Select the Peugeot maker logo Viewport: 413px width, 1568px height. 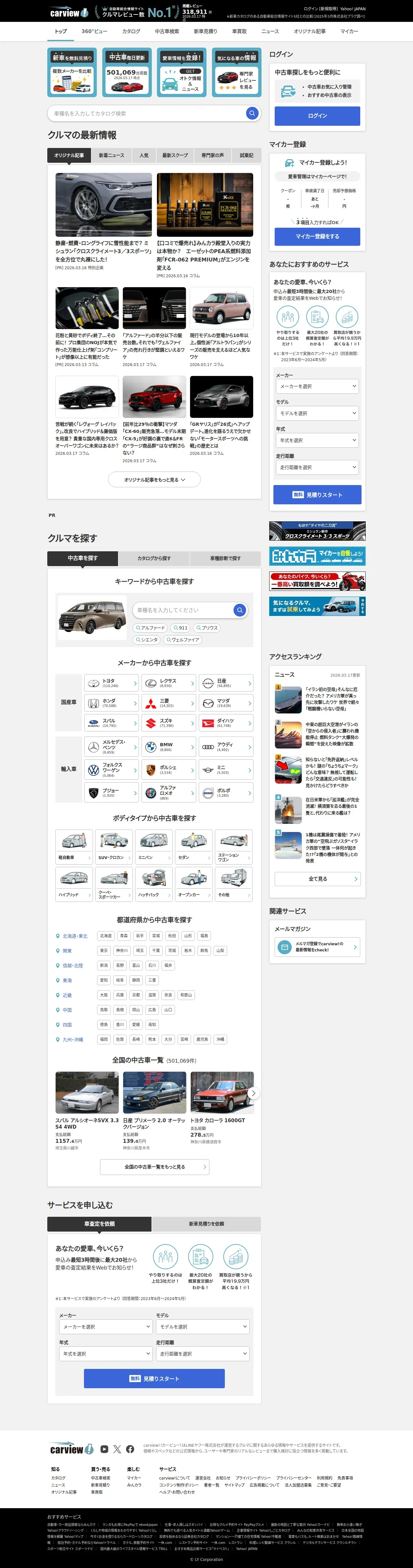point(93,793)
